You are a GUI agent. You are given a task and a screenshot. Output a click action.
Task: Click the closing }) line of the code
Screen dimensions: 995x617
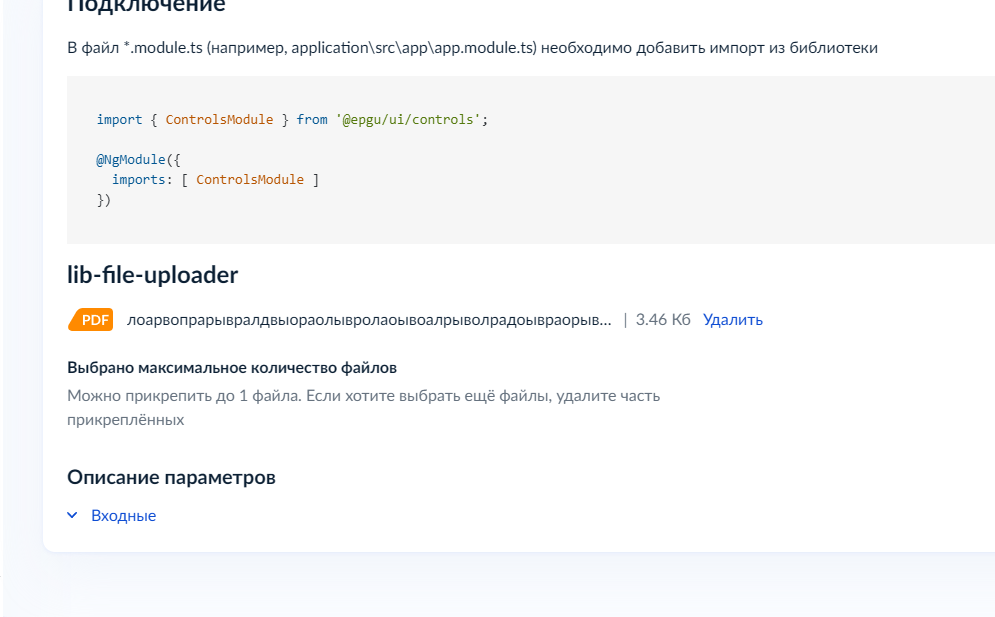point(104,200)
